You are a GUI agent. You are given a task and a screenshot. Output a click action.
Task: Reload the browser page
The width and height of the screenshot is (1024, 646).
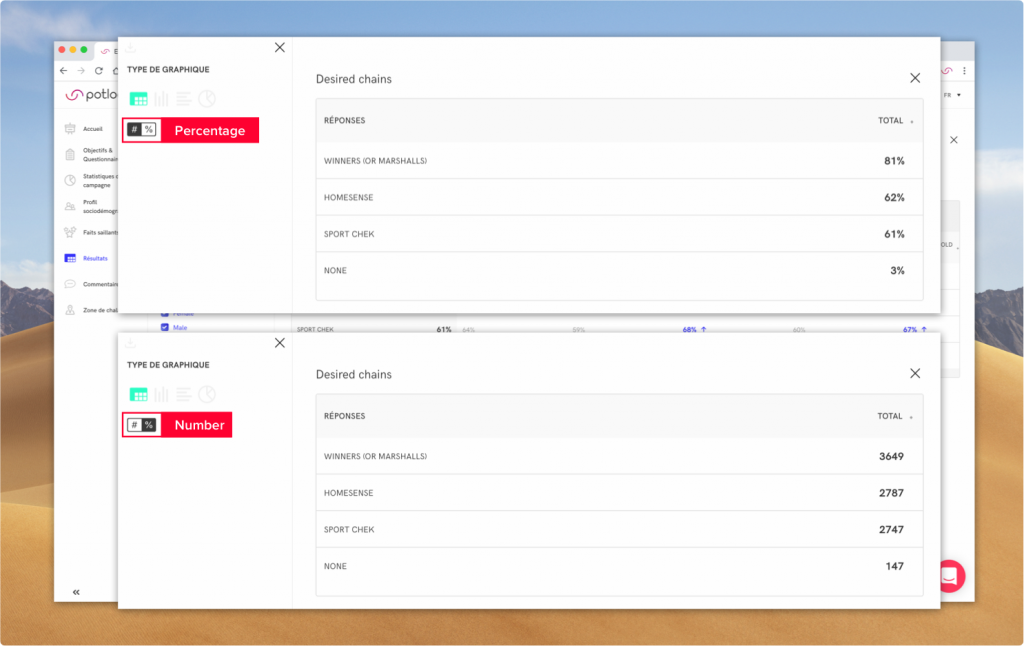99,71
